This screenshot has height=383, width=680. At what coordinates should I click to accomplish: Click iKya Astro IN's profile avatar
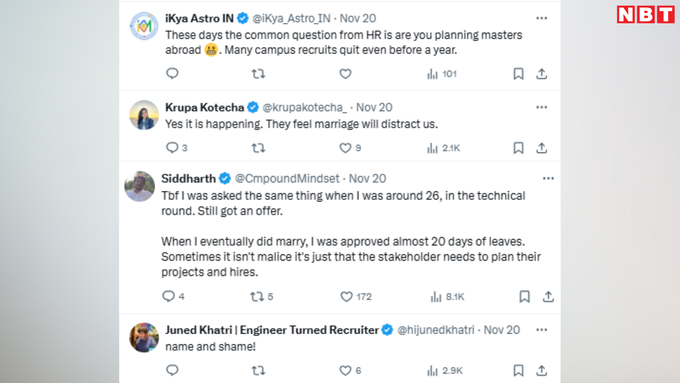coord(144,26)
